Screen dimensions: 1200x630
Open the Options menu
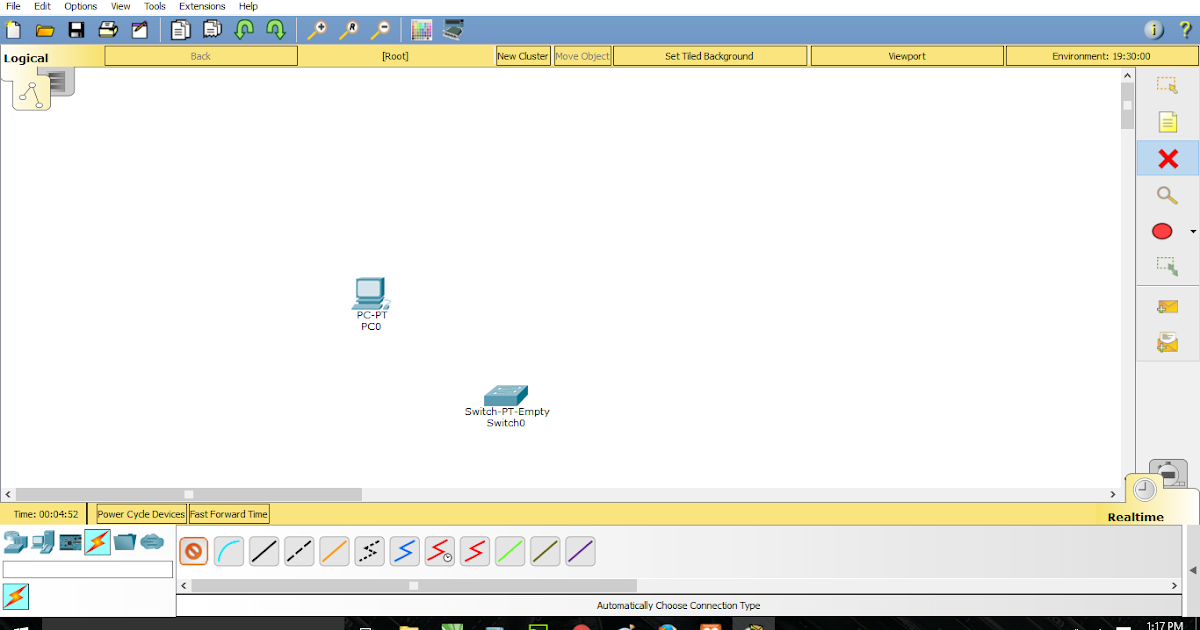click(x=80, y=6)
